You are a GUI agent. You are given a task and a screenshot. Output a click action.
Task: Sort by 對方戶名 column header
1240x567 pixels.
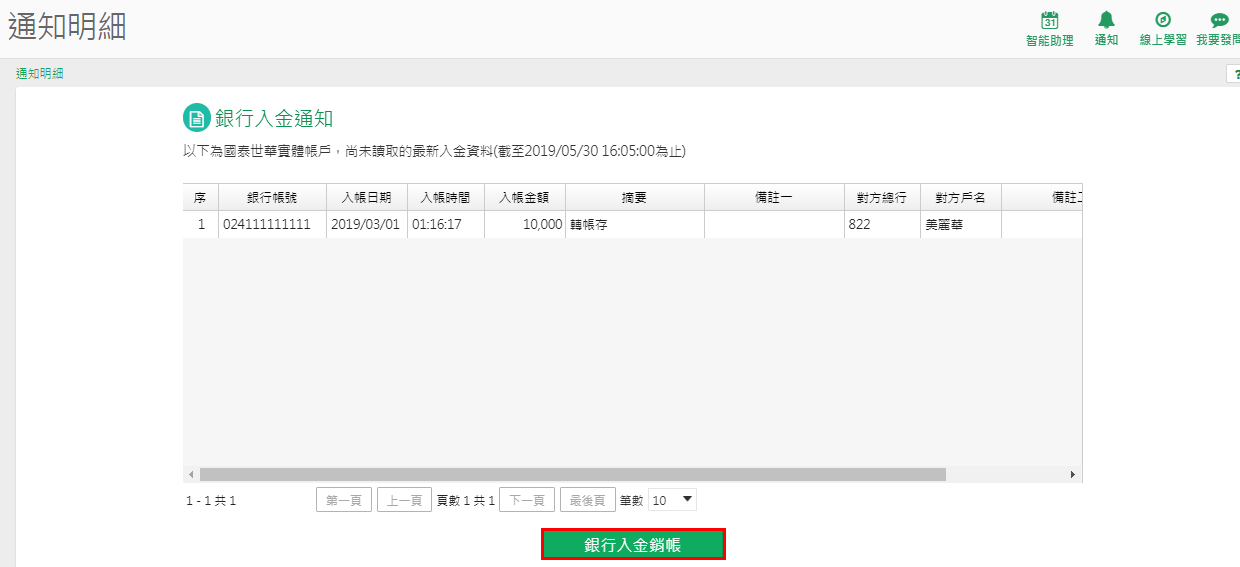961,197
